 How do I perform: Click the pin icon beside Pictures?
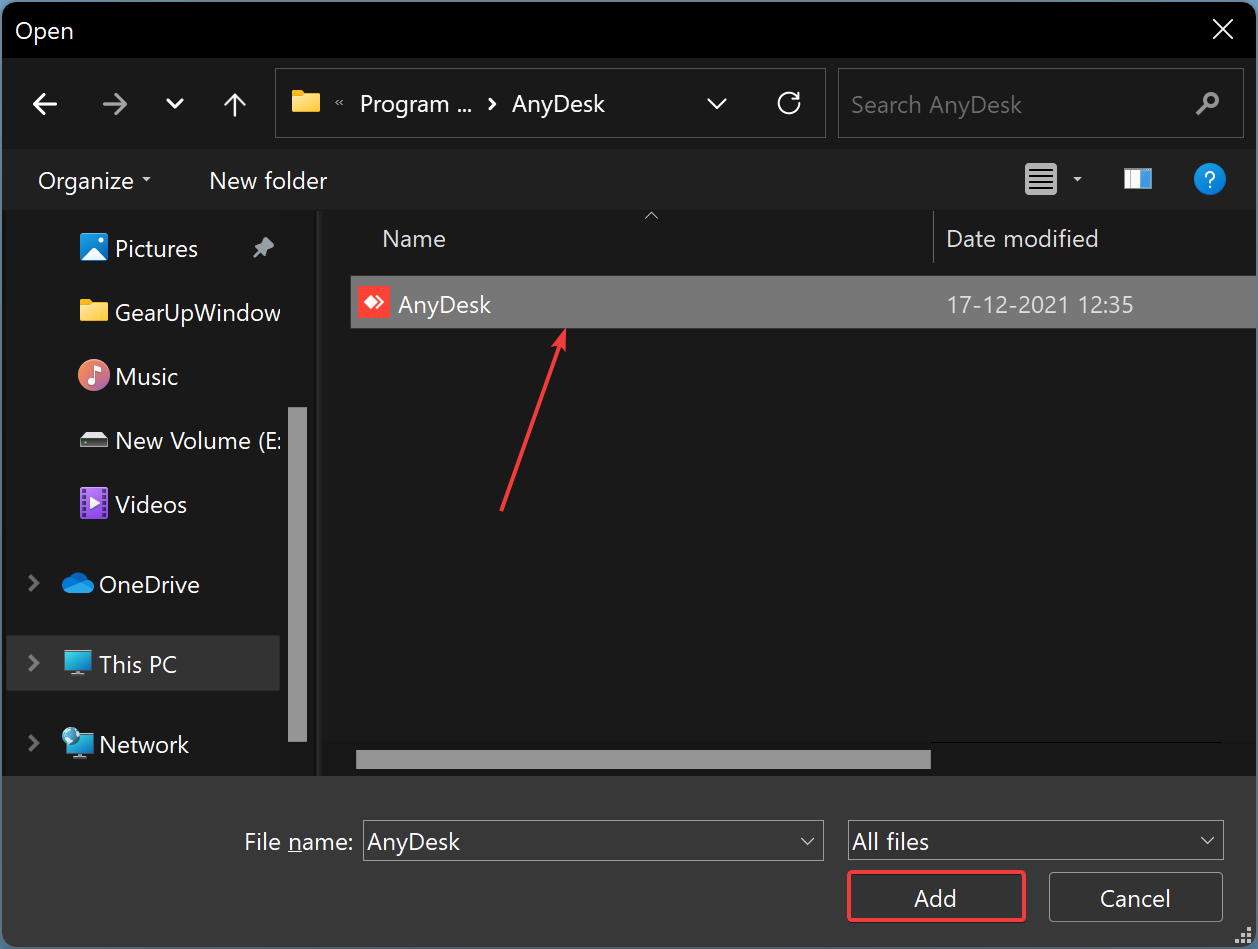click(263, 248)
